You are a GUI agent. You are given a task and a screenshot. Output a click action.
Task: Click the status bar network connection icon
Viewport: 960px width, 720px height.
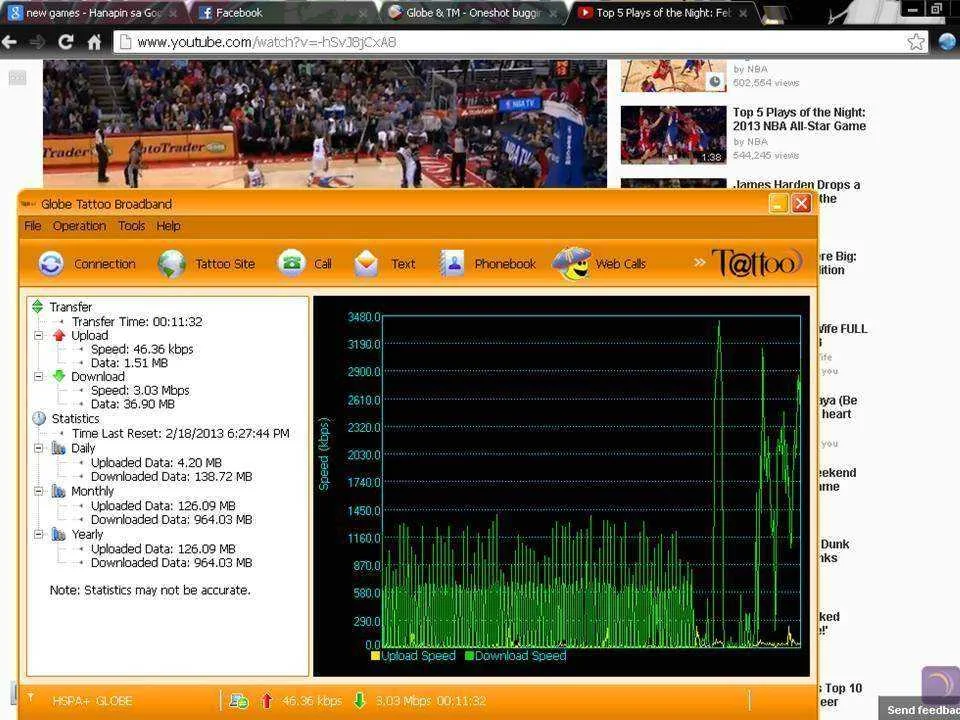(238, 701)
